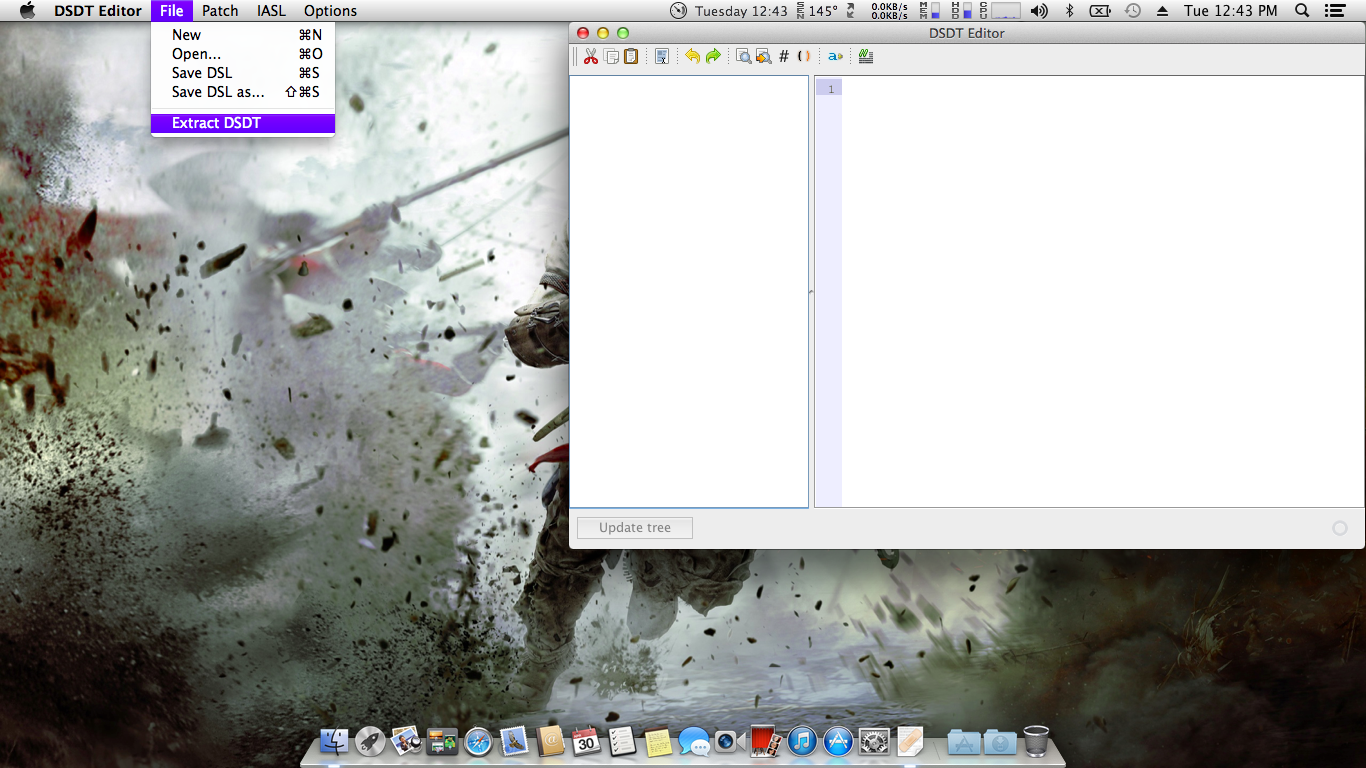Open the iPhoto icon in the Dock
1366x768 pixels.
pyautogui.click(x=406, y=741)
